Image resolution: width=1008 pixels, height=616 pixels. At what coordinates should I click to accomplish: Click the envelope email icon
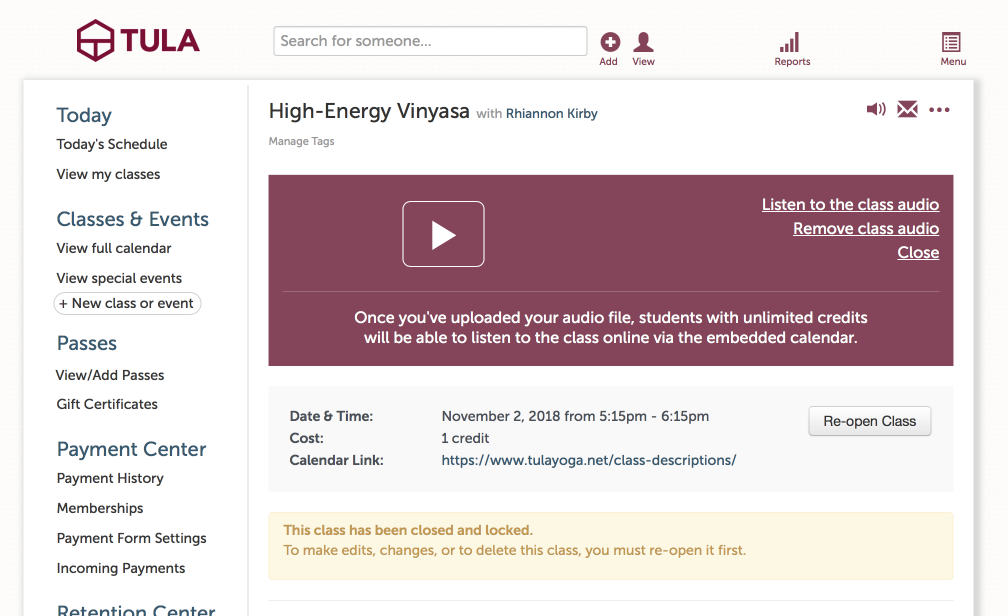(907, 109)
